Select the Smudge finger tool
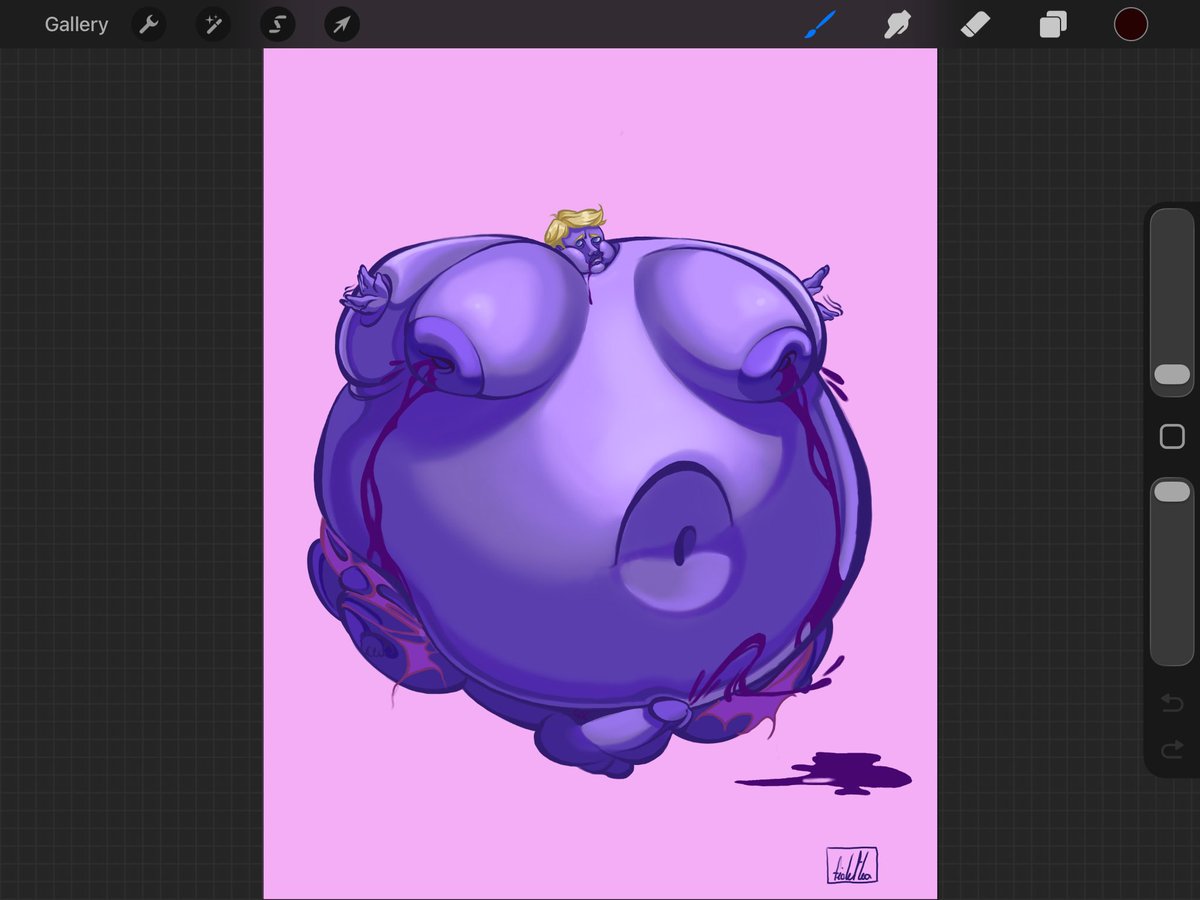Screen dimensions: 1200x900 pos(897,24)
